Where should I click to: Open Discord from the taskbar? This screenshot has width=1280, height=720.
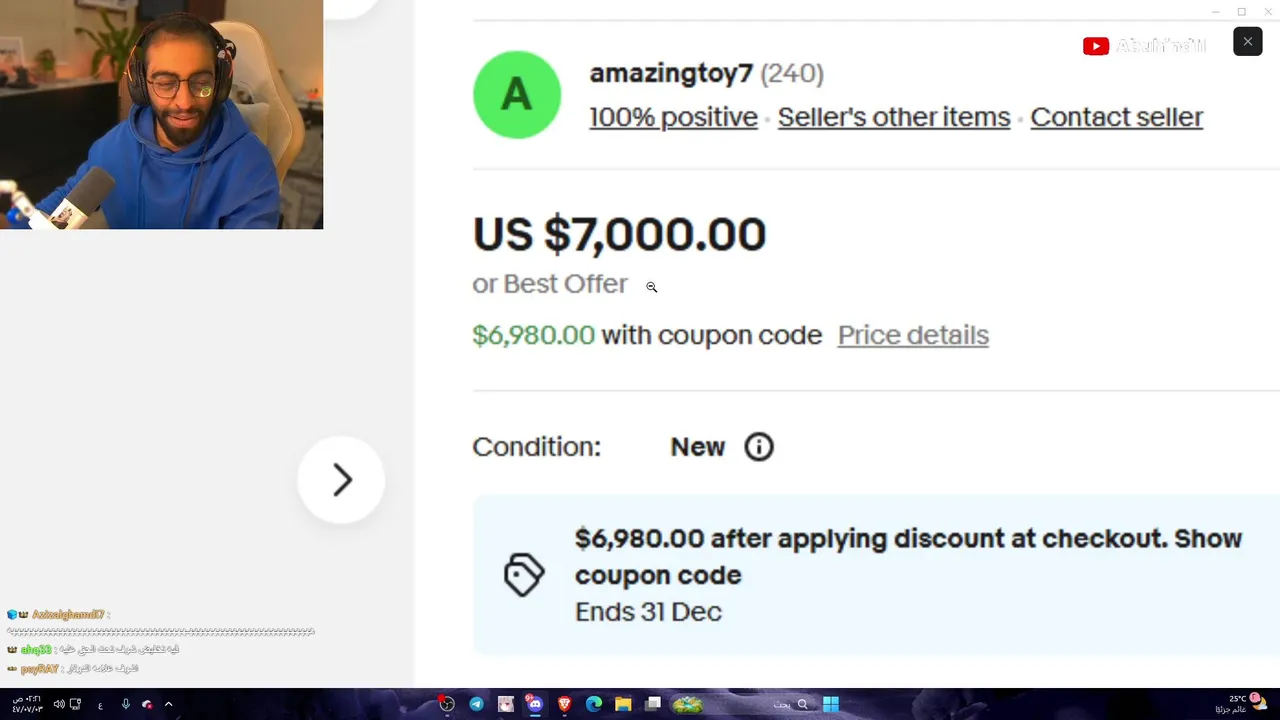[x=535, y=704]
